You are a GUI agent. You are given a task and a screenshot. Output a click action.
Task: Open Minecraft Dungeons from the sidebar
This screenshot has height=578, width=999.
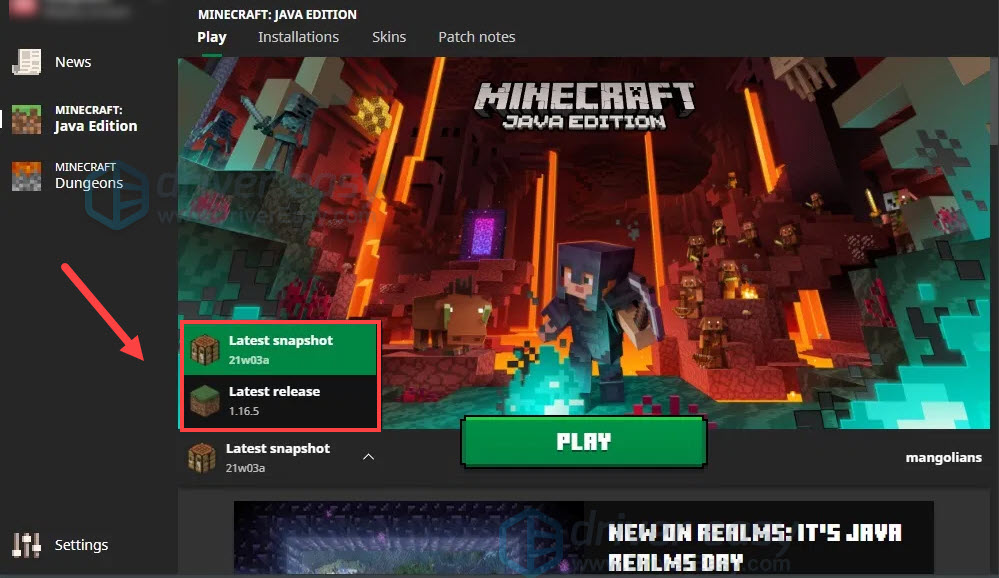(88, 175)
